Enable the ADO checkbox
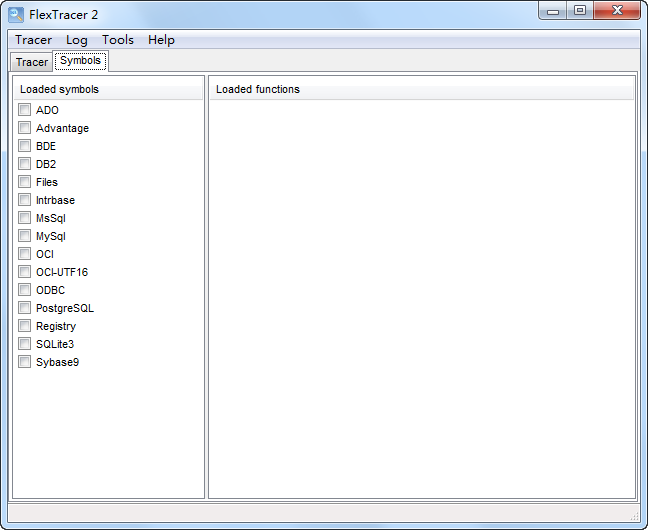The image size is (648, 530). click(24, 110)
